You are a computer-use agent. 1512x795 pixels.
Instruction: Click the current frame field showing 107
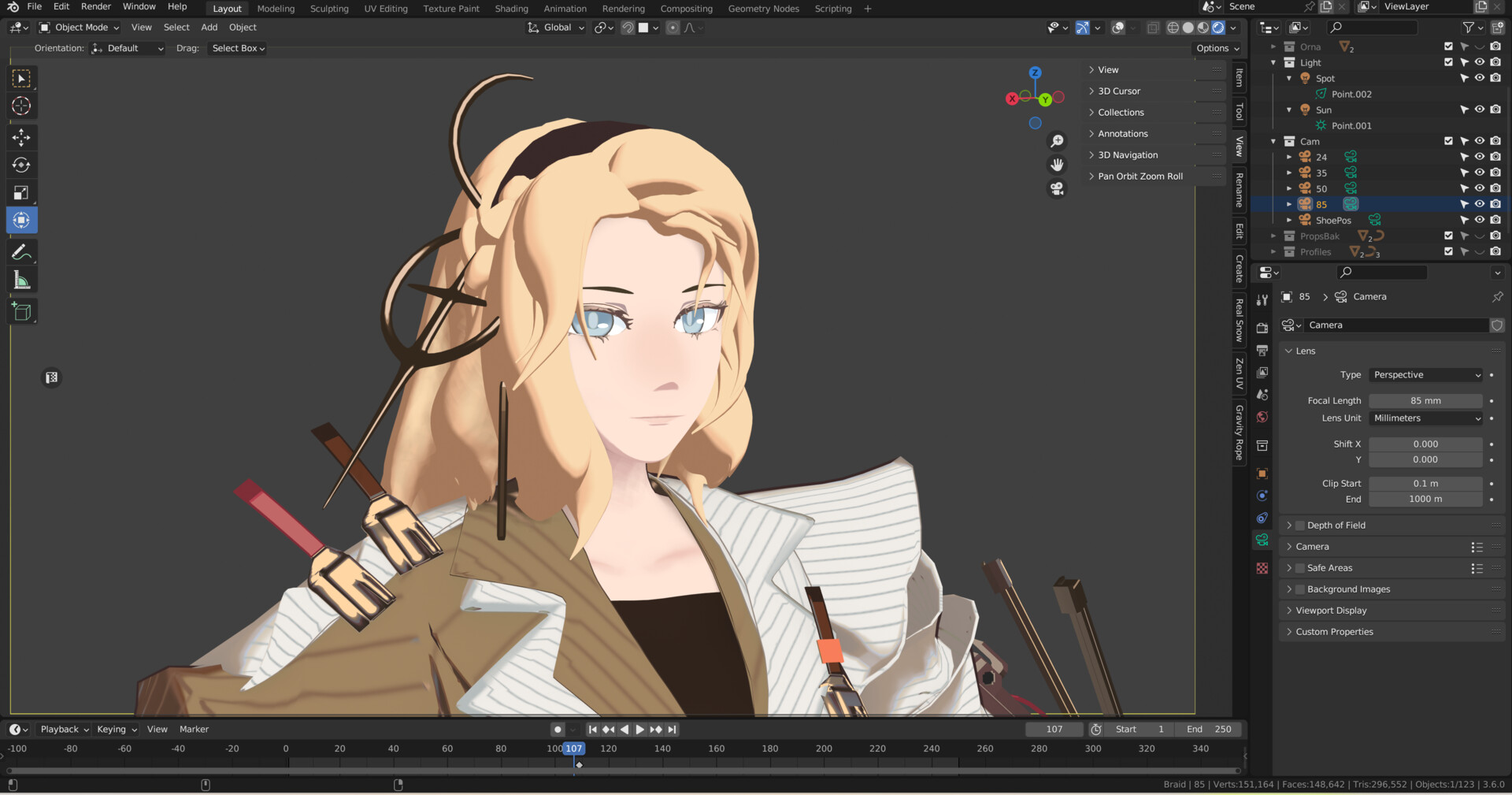click(1054, 729)
